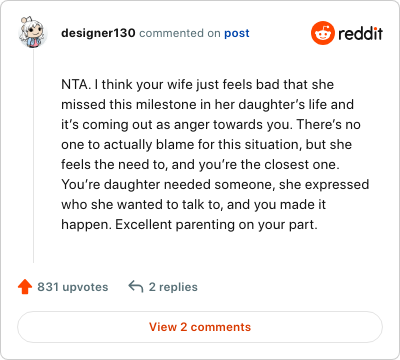Click the orange upvote arrow icon
The height and width of the screenshot is (360, 400).
click(25, 287)
